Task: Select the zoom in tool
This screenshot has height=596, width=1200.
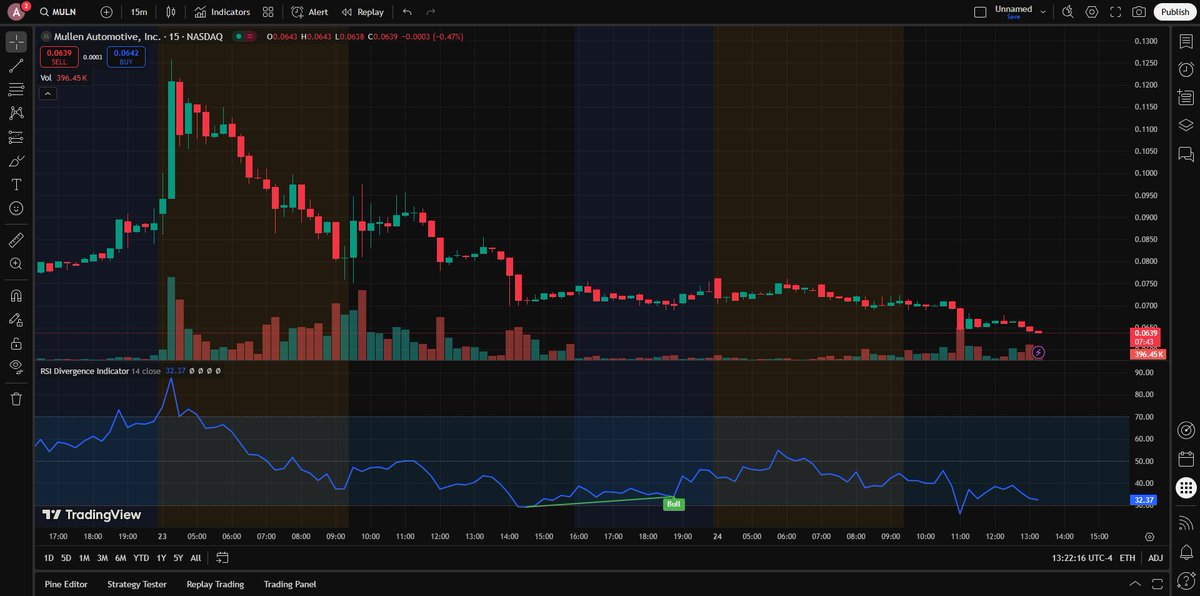Action: pos(16,264)
